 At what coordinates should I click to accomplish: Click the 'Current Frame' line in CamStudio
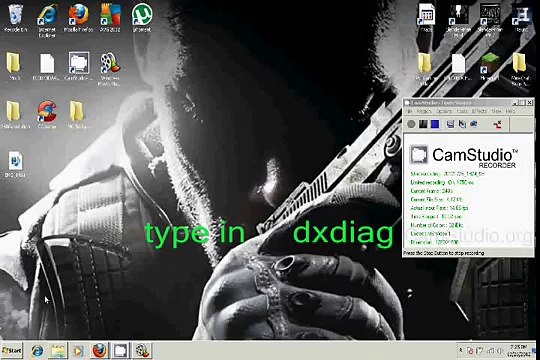tap(432, 191)
